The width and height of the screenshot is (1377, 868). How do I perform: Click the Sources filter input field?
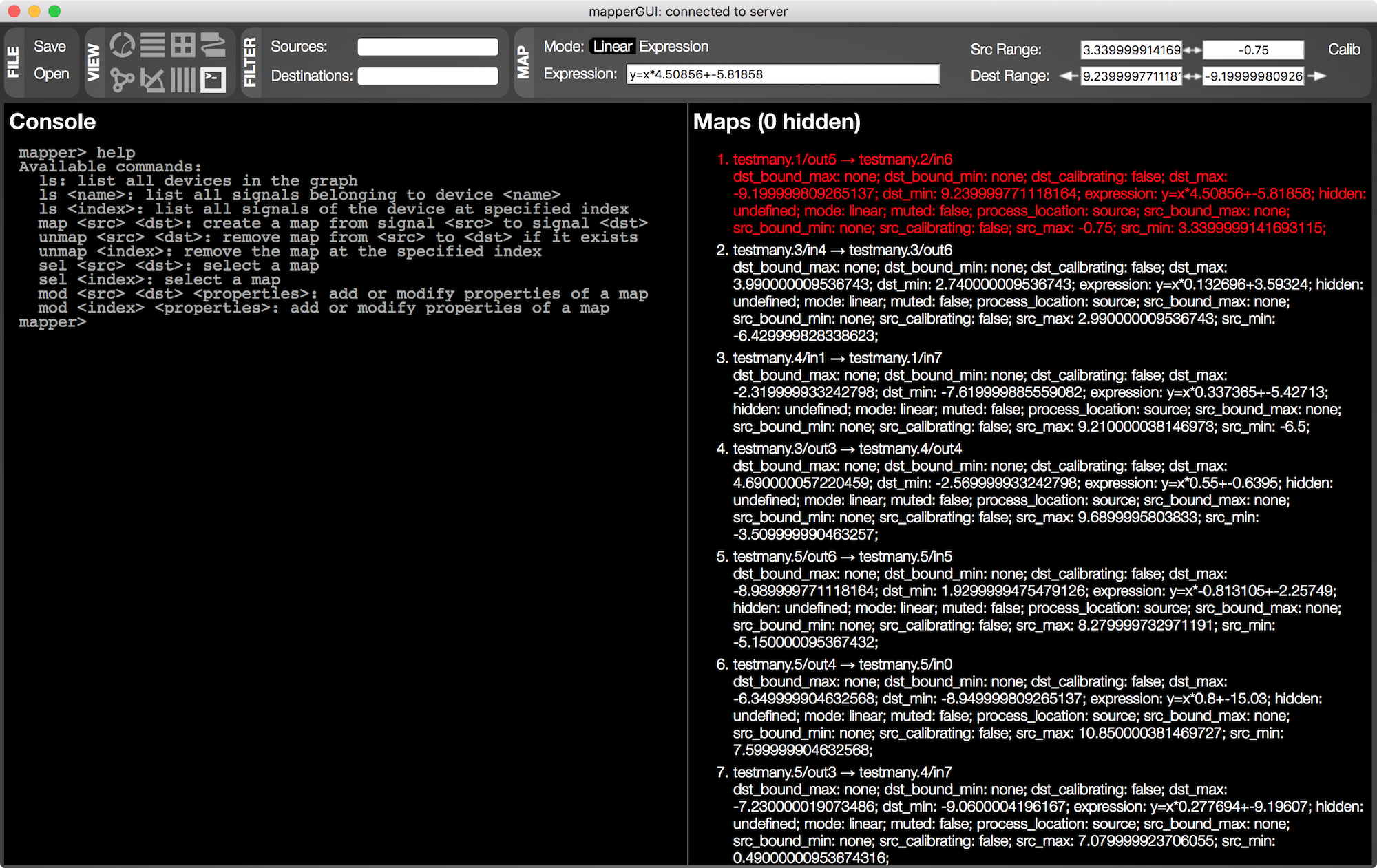tap(428, 47)
